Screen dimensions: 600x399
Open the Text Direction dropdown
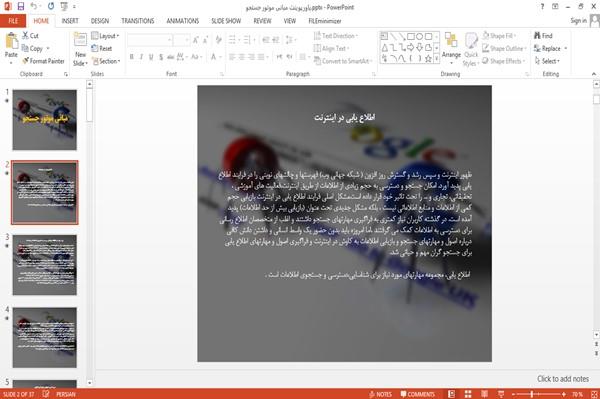[x=336, y=36]
